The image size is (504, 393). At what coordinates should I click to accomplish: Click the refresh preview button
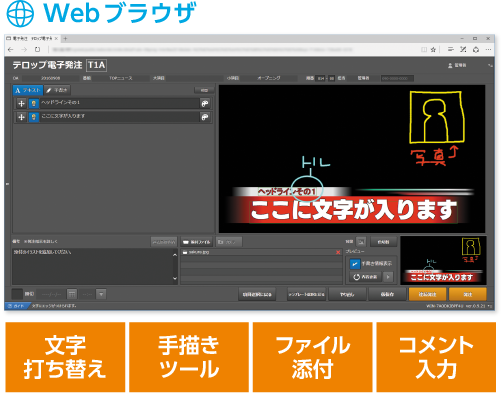coord(365,277)
